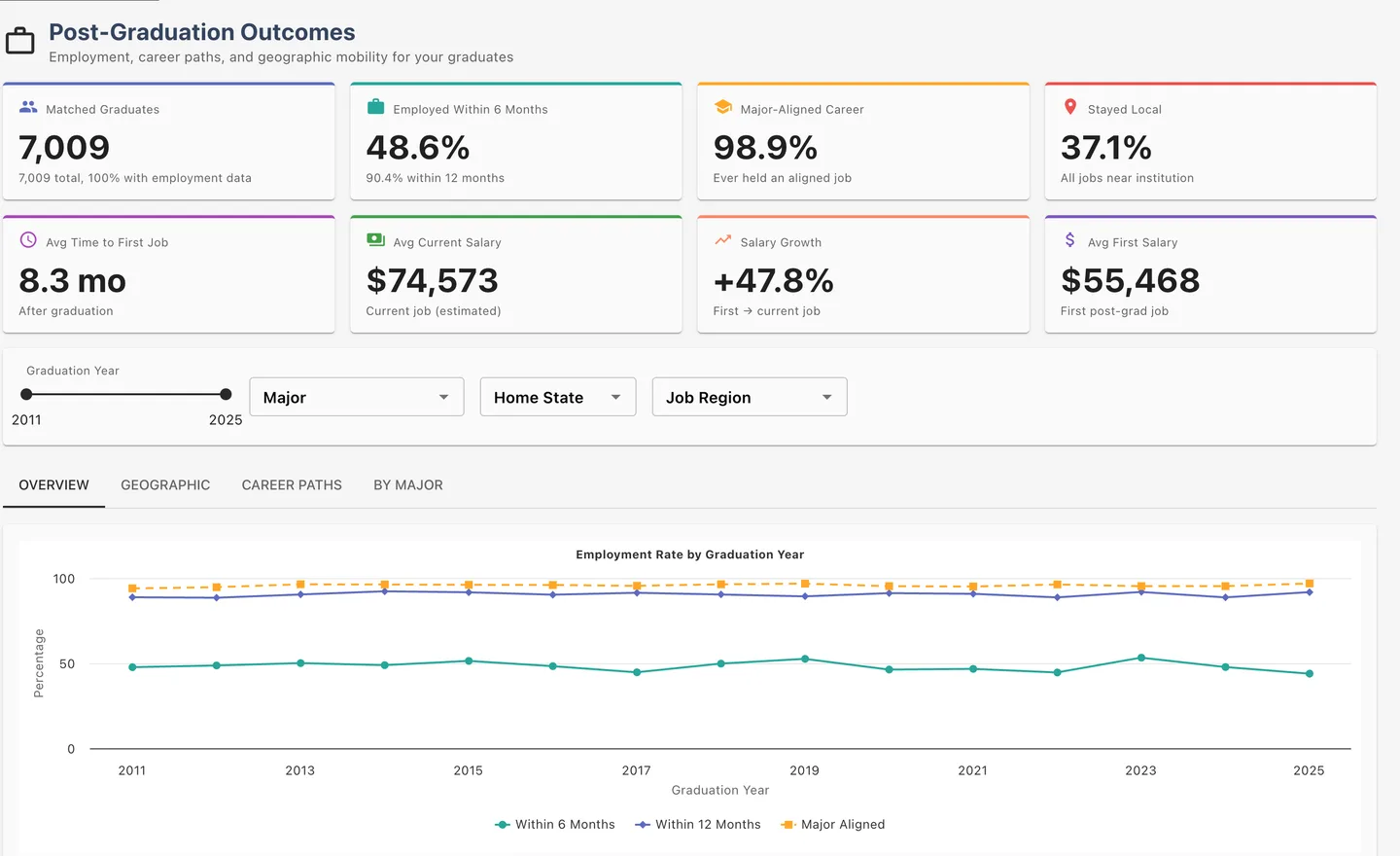
Task: Click the Within 6 Months data point for 2019
Action: pyautogui.click(x=805, y=659)
